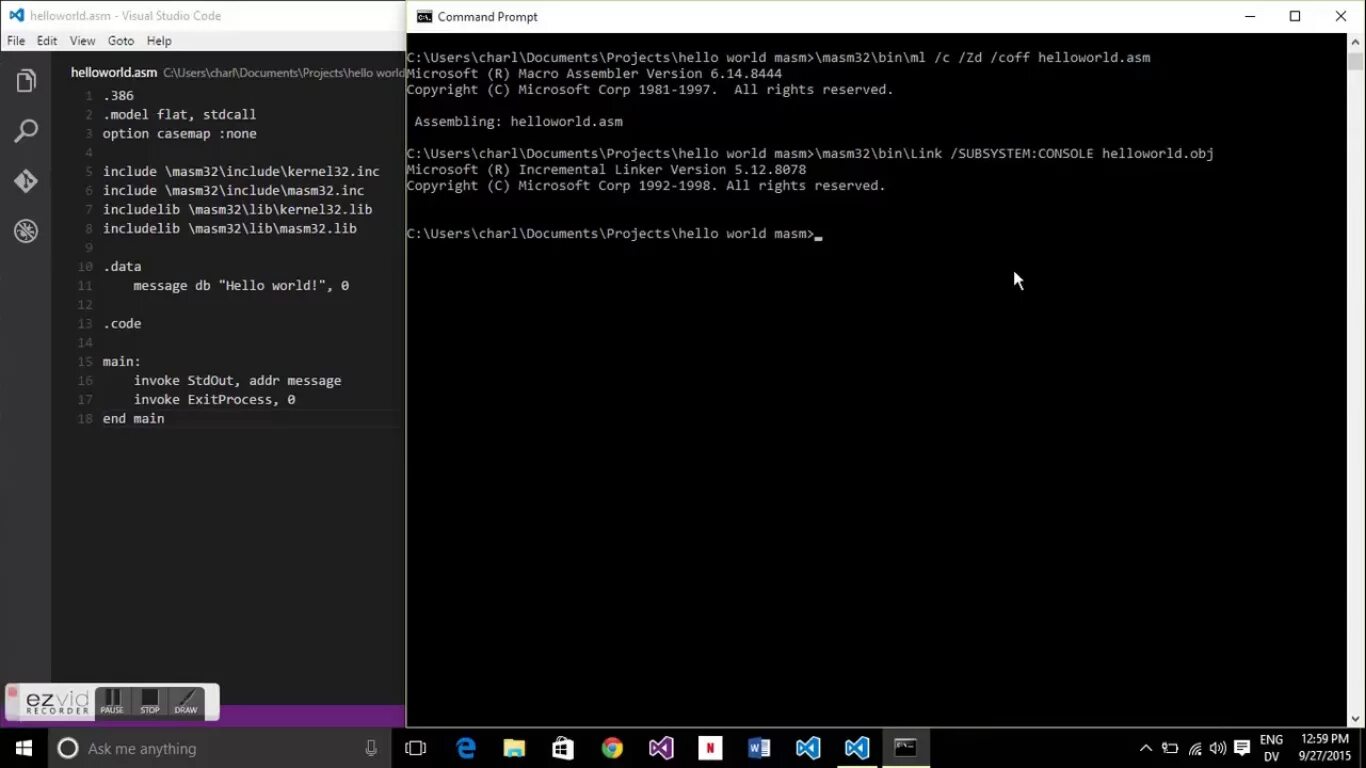Minimize the Command Prompt window
The width and height of the screenshot is (1366, 768).
tap(1249, 16)
